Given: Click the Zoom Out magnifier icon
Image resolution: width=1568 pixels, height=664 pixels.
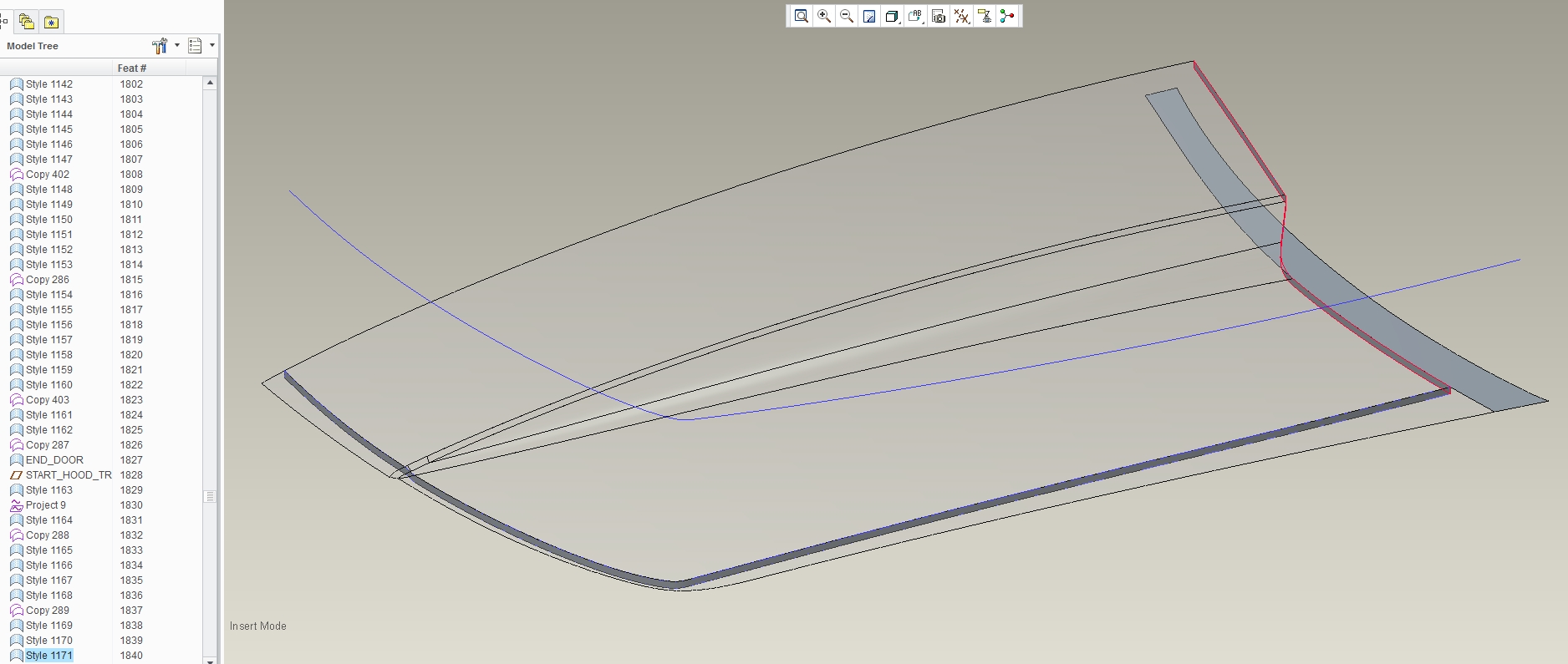Looking at the screenshot, I should (847, 16).
